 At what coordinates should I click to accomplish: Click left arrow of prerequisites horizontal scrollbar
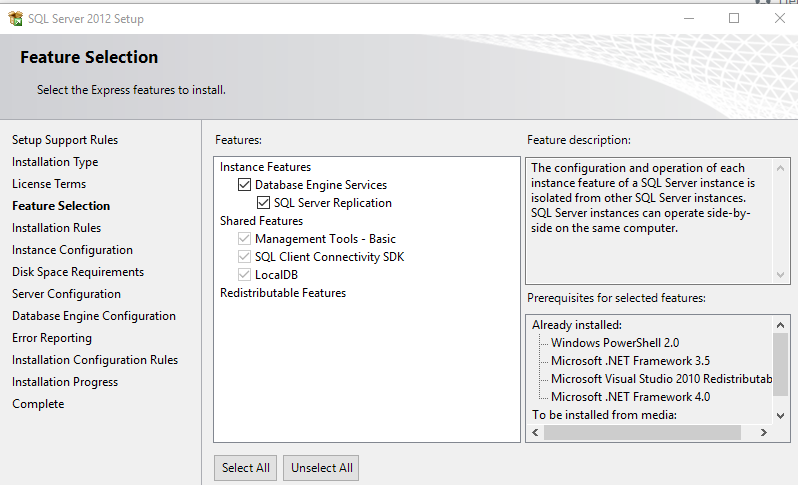click(x=534, y=433)
